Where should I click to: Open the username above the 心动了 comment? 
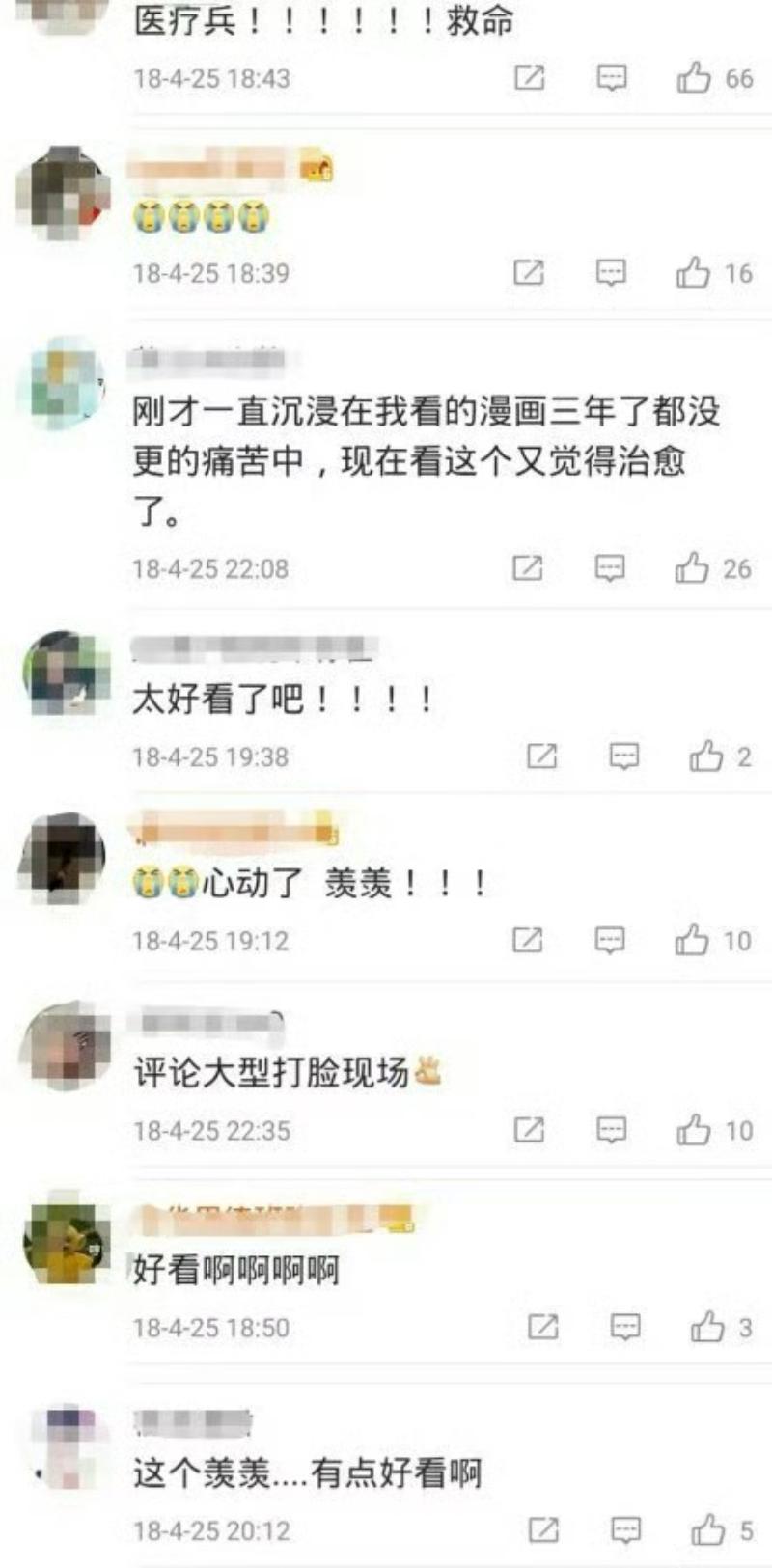point(234,831)
